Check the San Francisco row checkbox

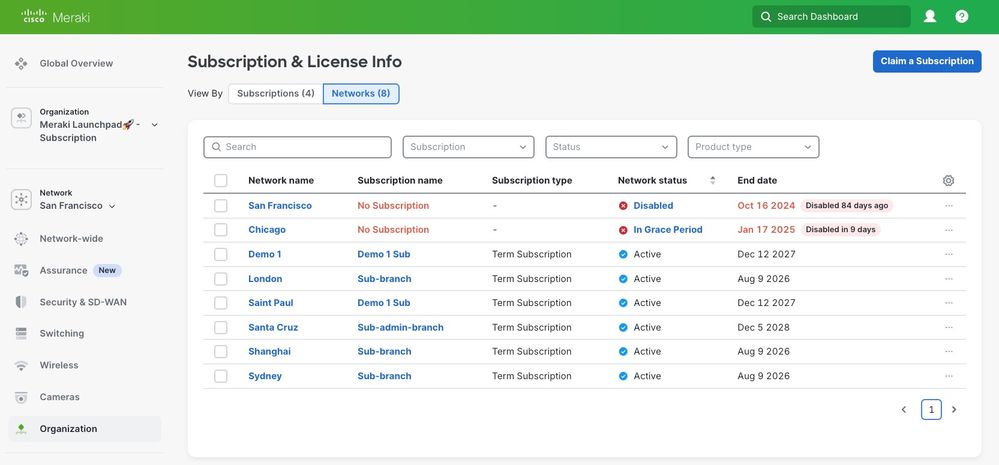tap(221, 206)
